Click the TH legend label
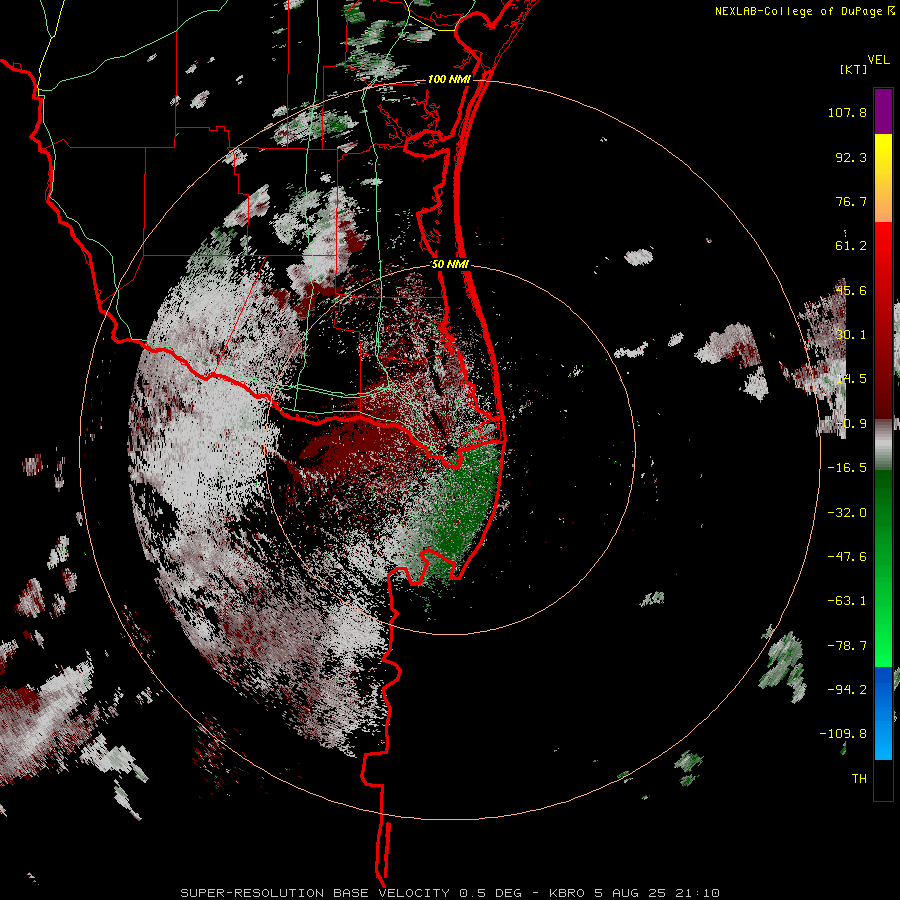Screen dimensions: 900x900 pos(859,779)
